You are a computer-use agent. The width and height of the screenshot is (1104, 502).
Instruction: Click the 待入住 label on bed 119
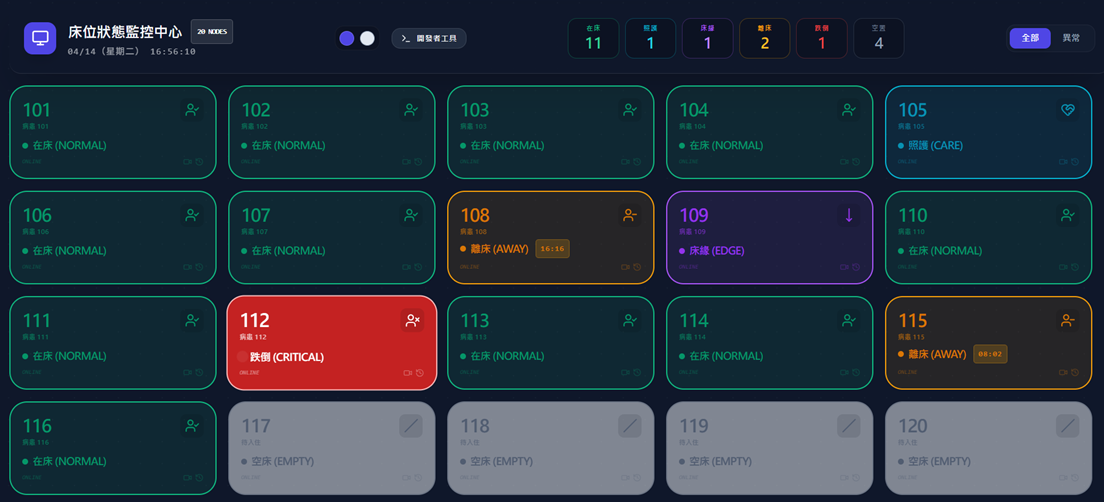[x=688, y=443]
